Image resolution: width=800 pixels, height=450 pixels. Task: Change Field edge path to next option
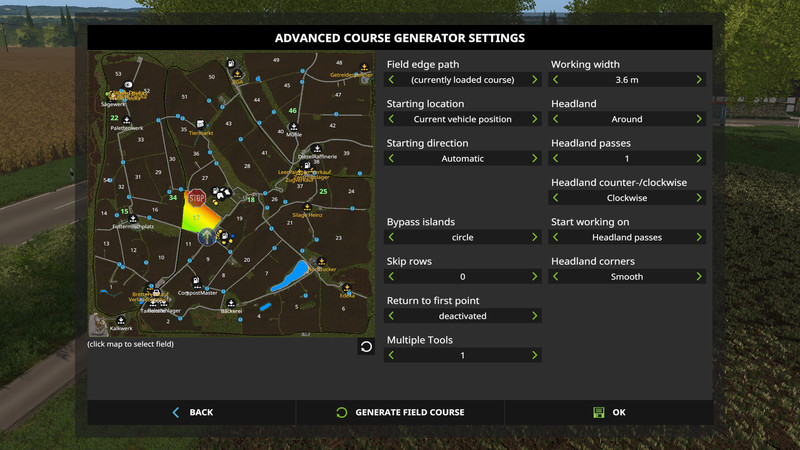(x=535, y=80)
